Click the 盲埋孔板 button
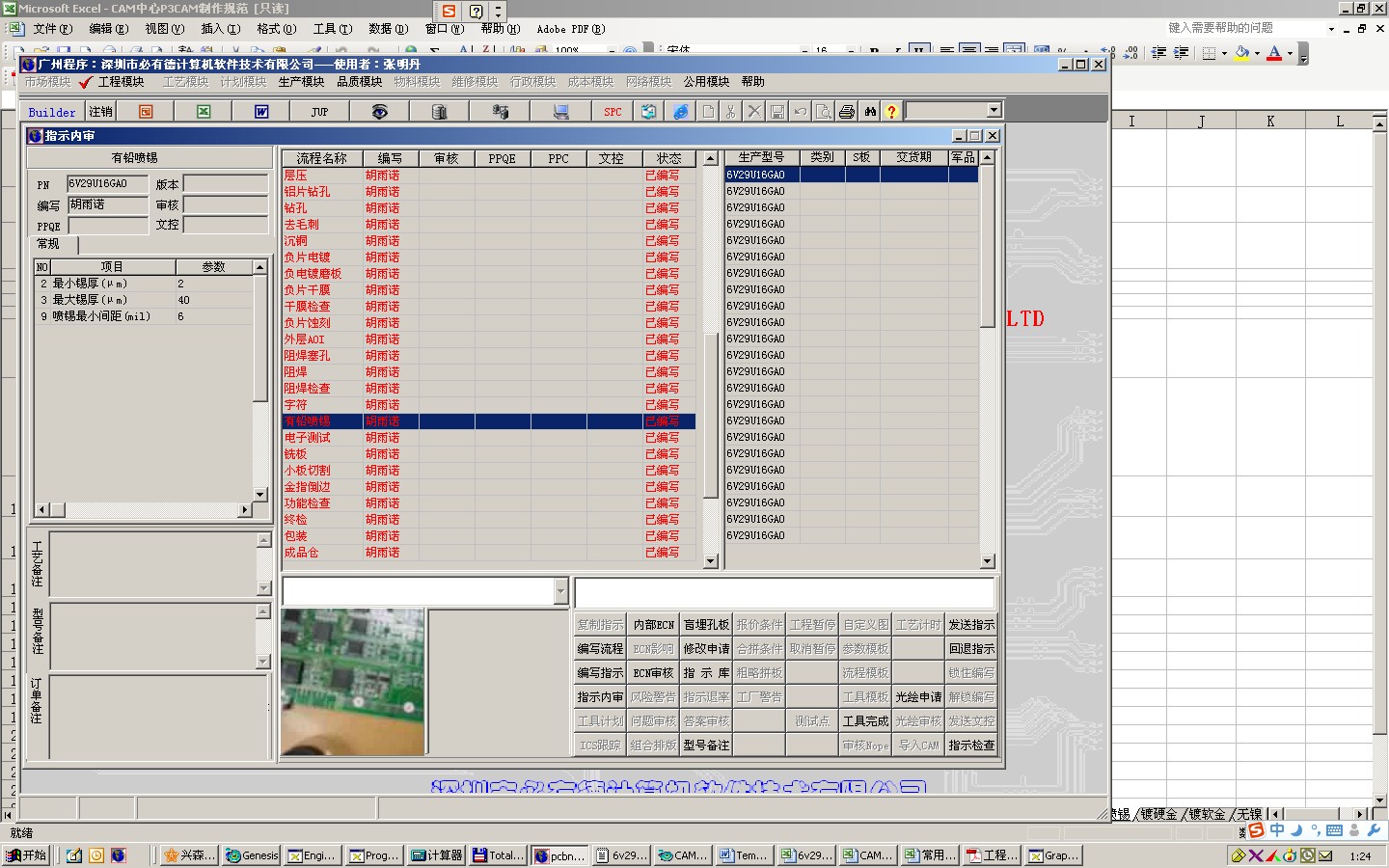The image size is (1389, 868). [x=706, y=625]
